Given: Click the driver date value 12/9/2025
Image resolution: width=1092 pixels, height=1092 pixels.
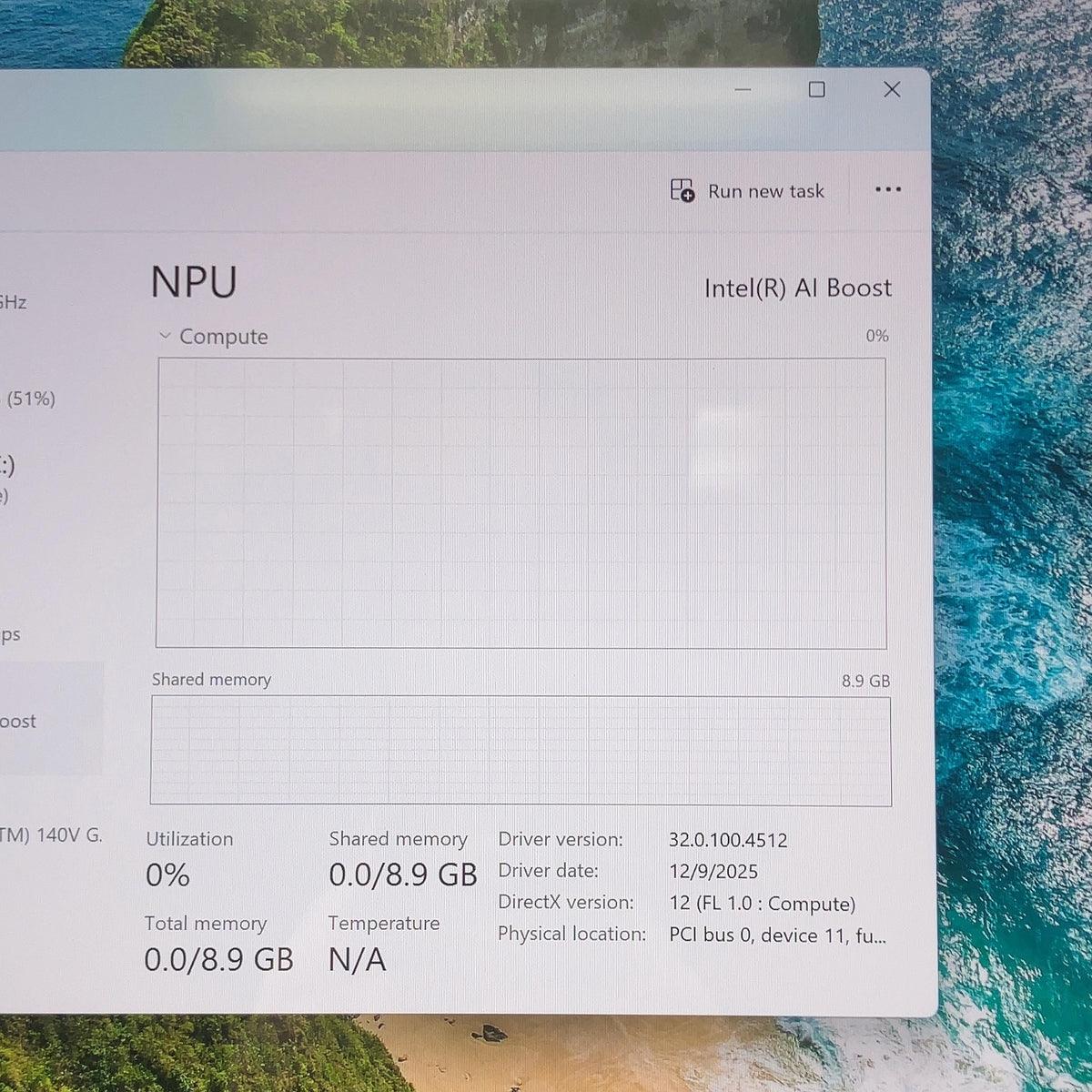Looking at the screenshot, I should tap(713, 872).
